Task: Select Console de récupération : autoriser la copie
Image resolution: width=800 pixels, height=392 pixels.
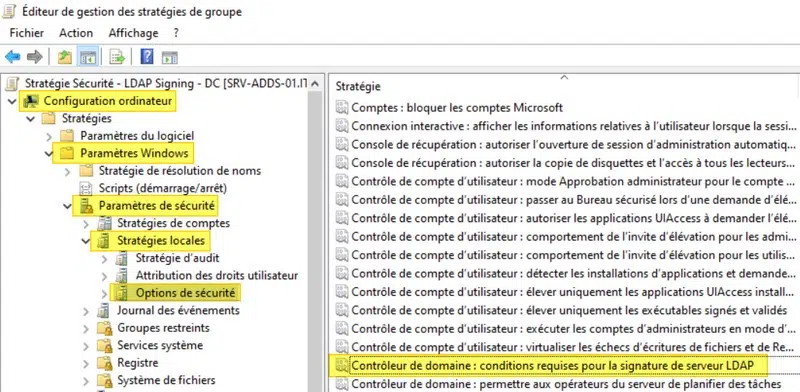Action: (573, 163)
